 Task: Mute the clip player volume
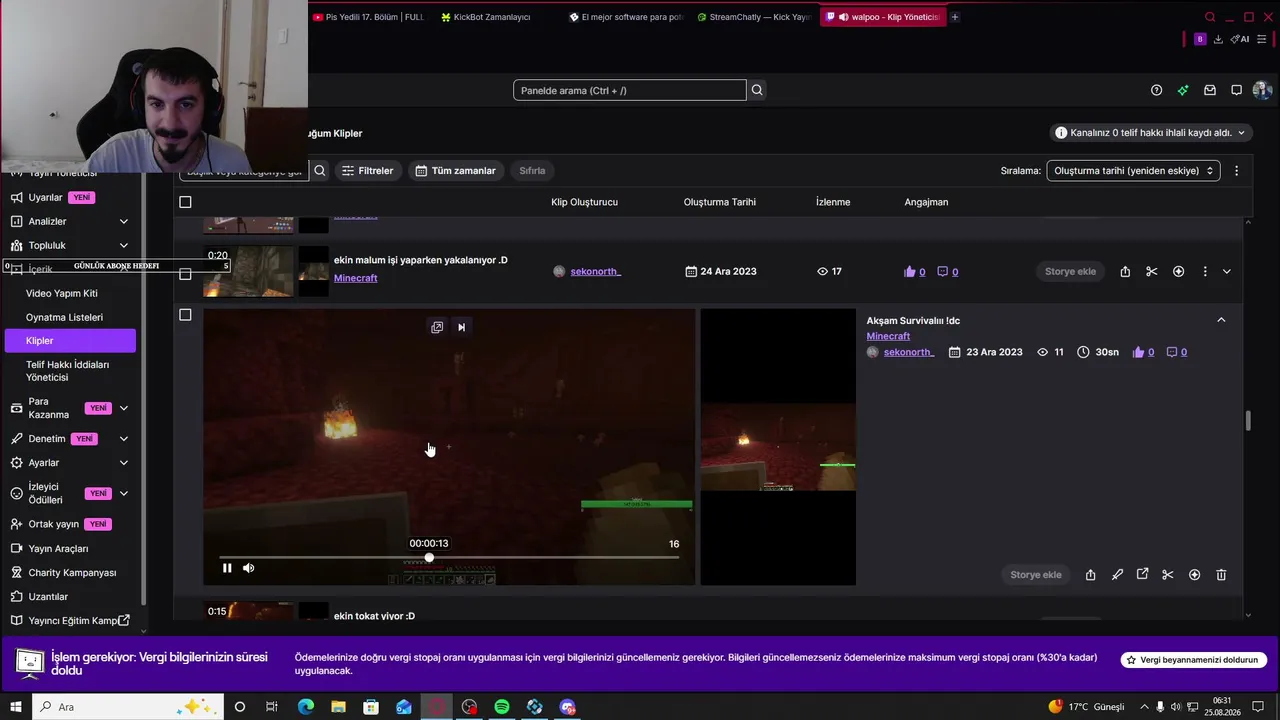249,568
